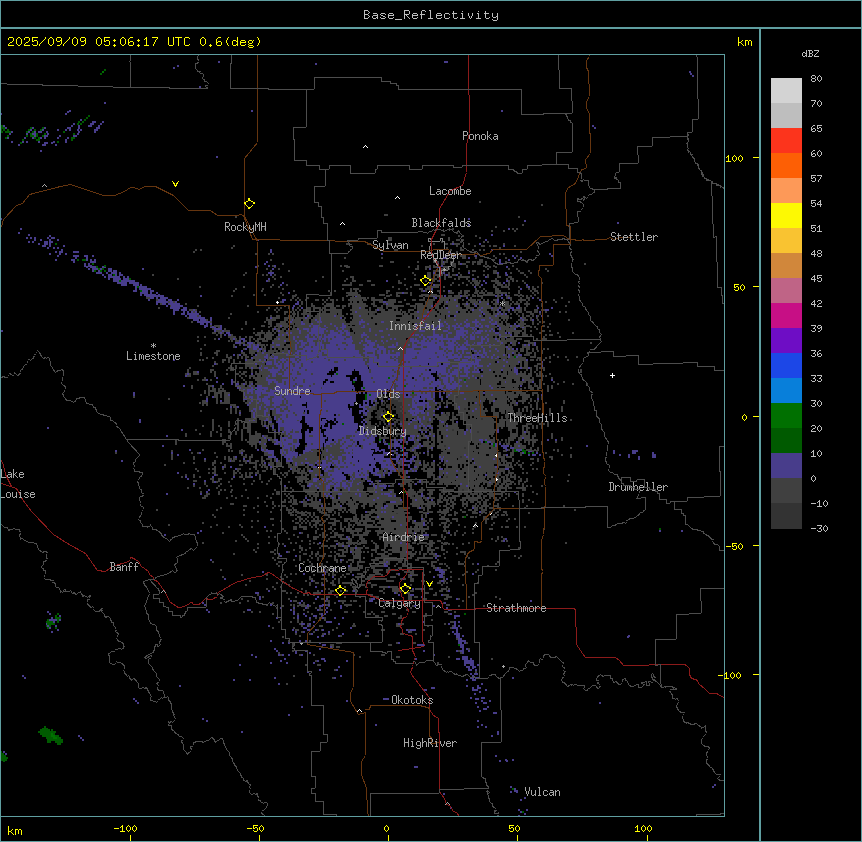Click the Base_Reflectivity title
This screenshot has width=862, height=842.
(x=431, y=15)
